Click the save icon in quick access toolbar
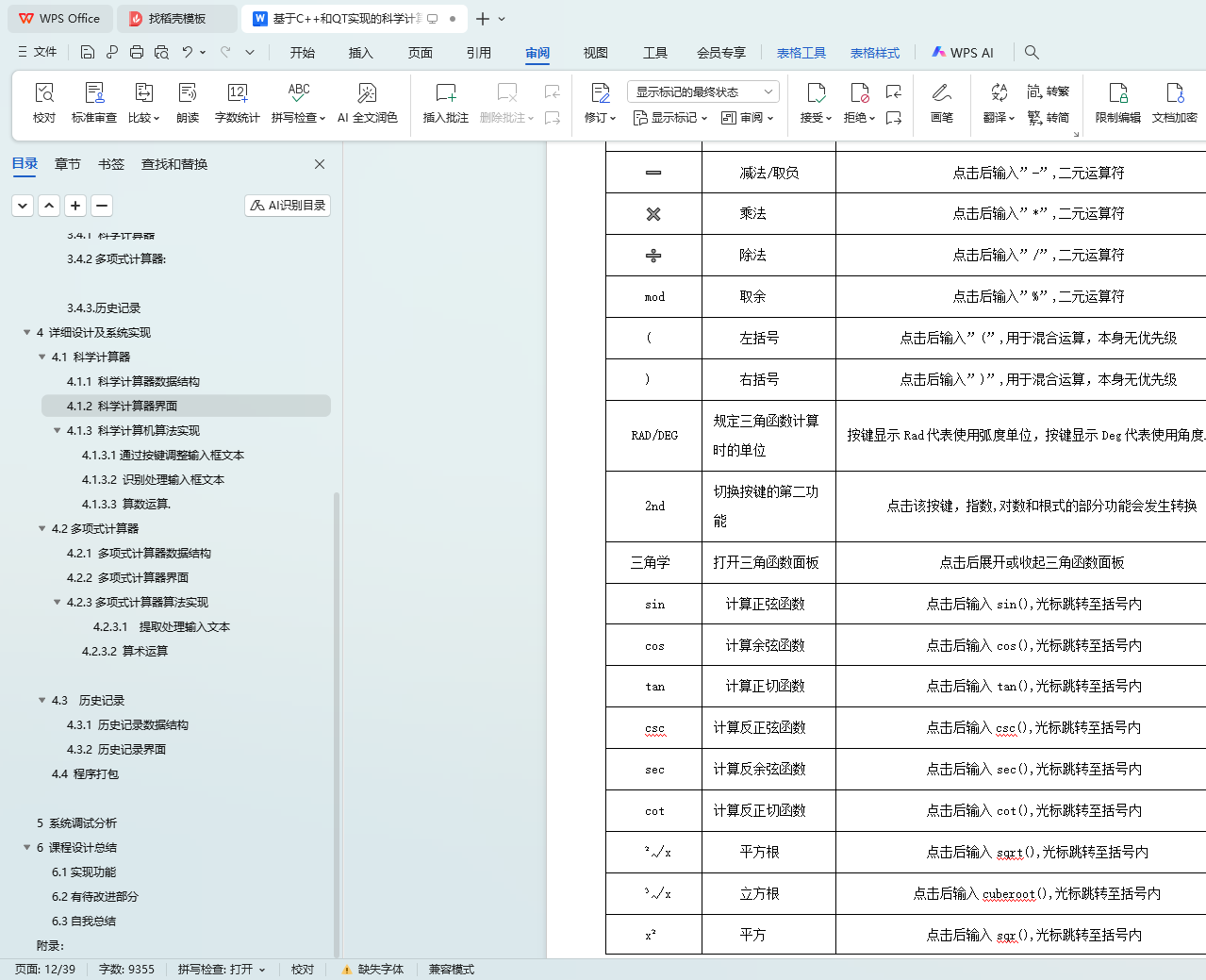The height and width of the screenshot is (980, 1206). 88,52
